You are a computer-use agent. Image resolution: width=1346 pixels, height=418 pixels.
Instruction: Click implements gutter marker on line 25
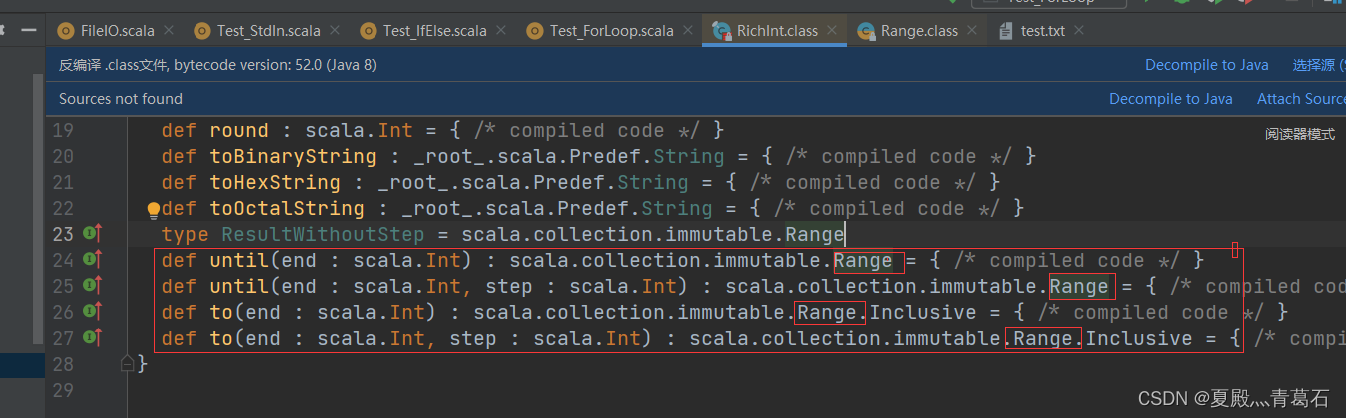coord(92,286)
